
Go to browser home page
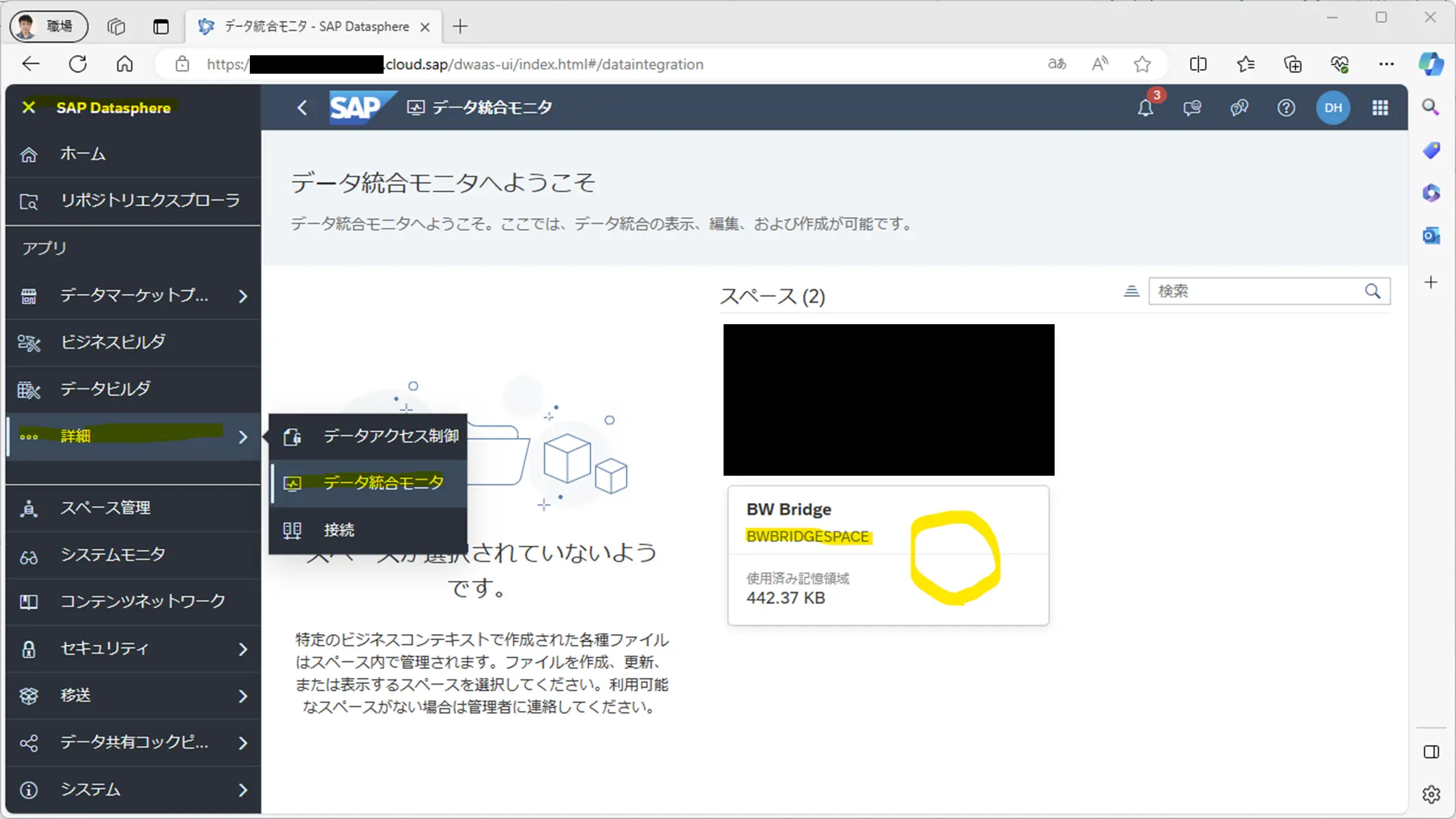tap(124, 64)
